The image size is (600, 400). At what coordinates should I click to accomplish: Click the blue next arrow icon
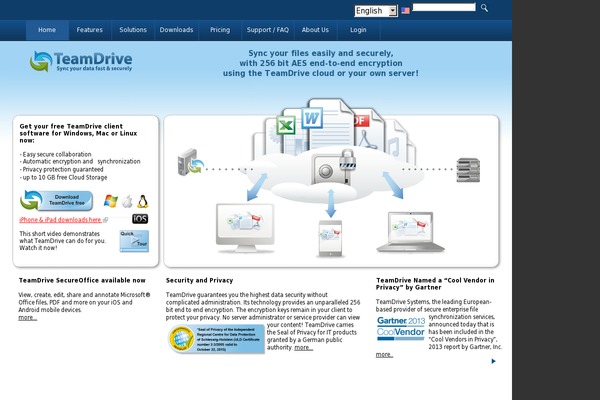(493, 361)
